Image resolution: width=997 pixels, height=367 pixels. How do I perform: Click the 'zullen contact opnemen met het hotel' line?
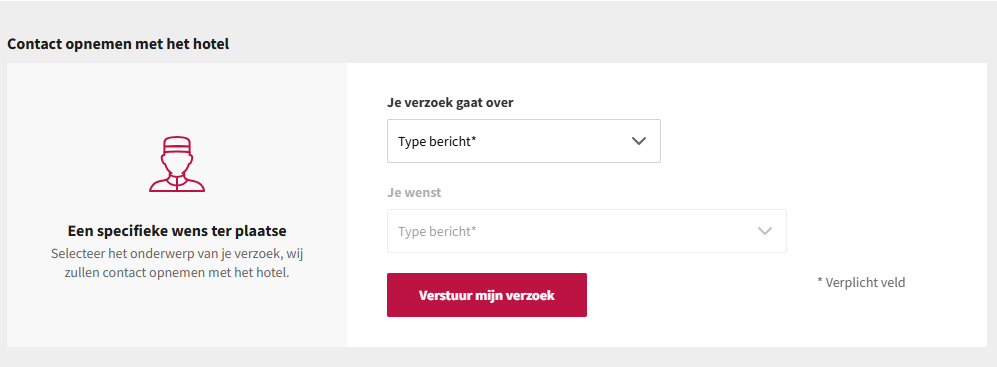177,274
